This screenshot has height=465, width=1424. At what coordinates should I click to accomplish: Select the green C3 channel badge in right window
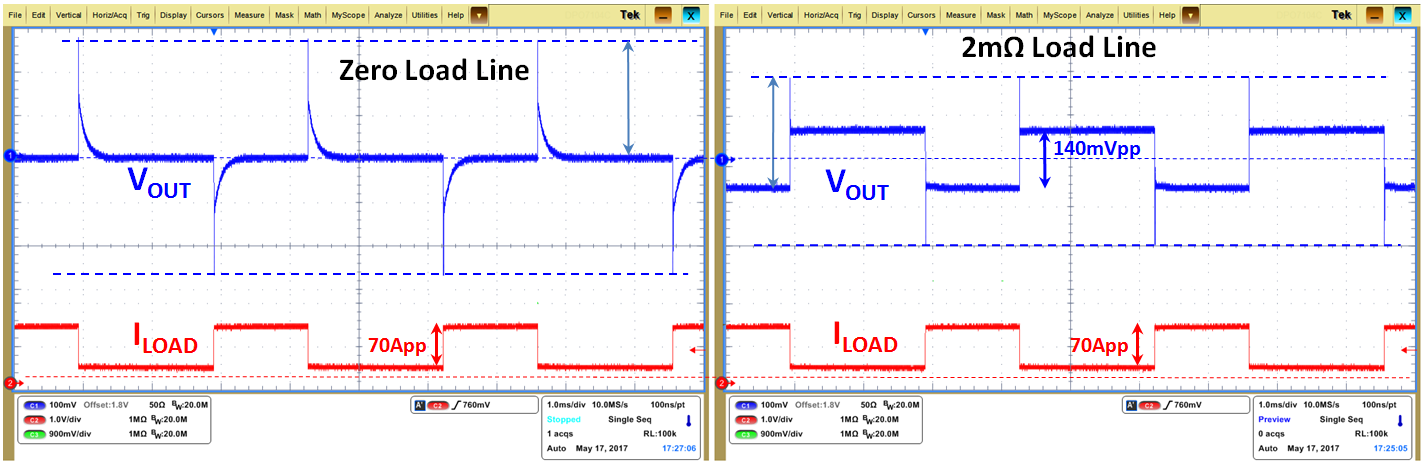(744, 434)
